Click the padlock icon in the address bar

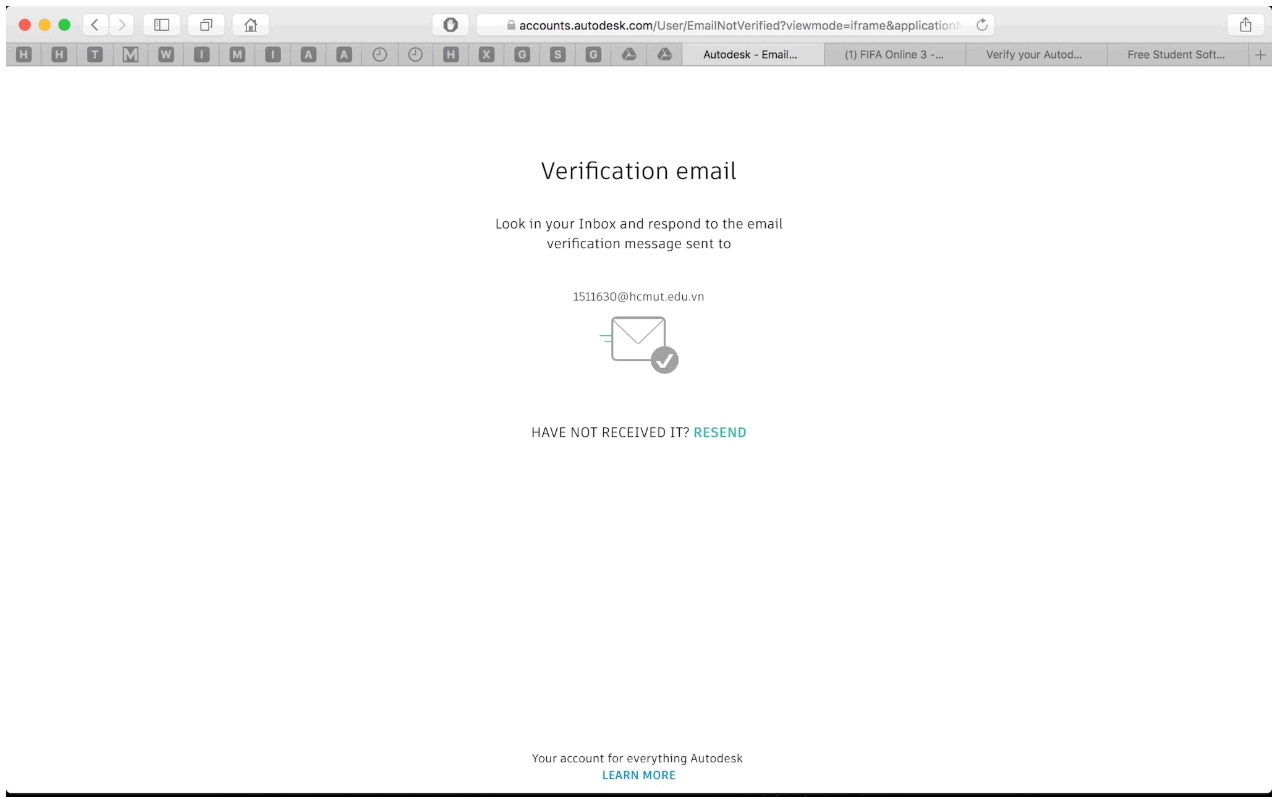[510, 24]
